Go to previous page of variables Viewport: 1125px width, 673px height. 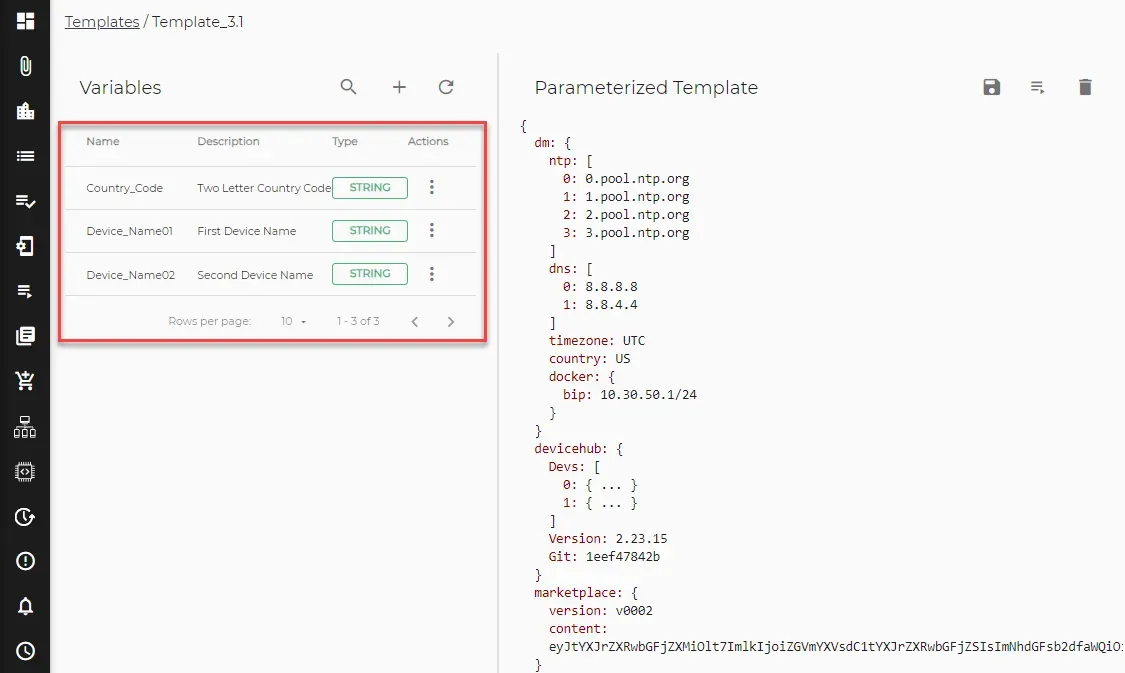tap(415, 321)
